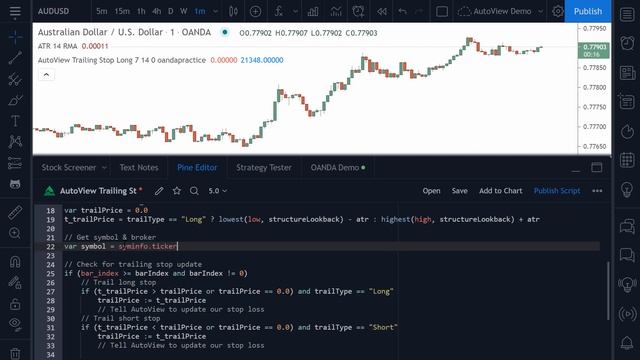The image size is (640, 360).
Task: Open the financials bar chart icon
Action: [313, 11]
